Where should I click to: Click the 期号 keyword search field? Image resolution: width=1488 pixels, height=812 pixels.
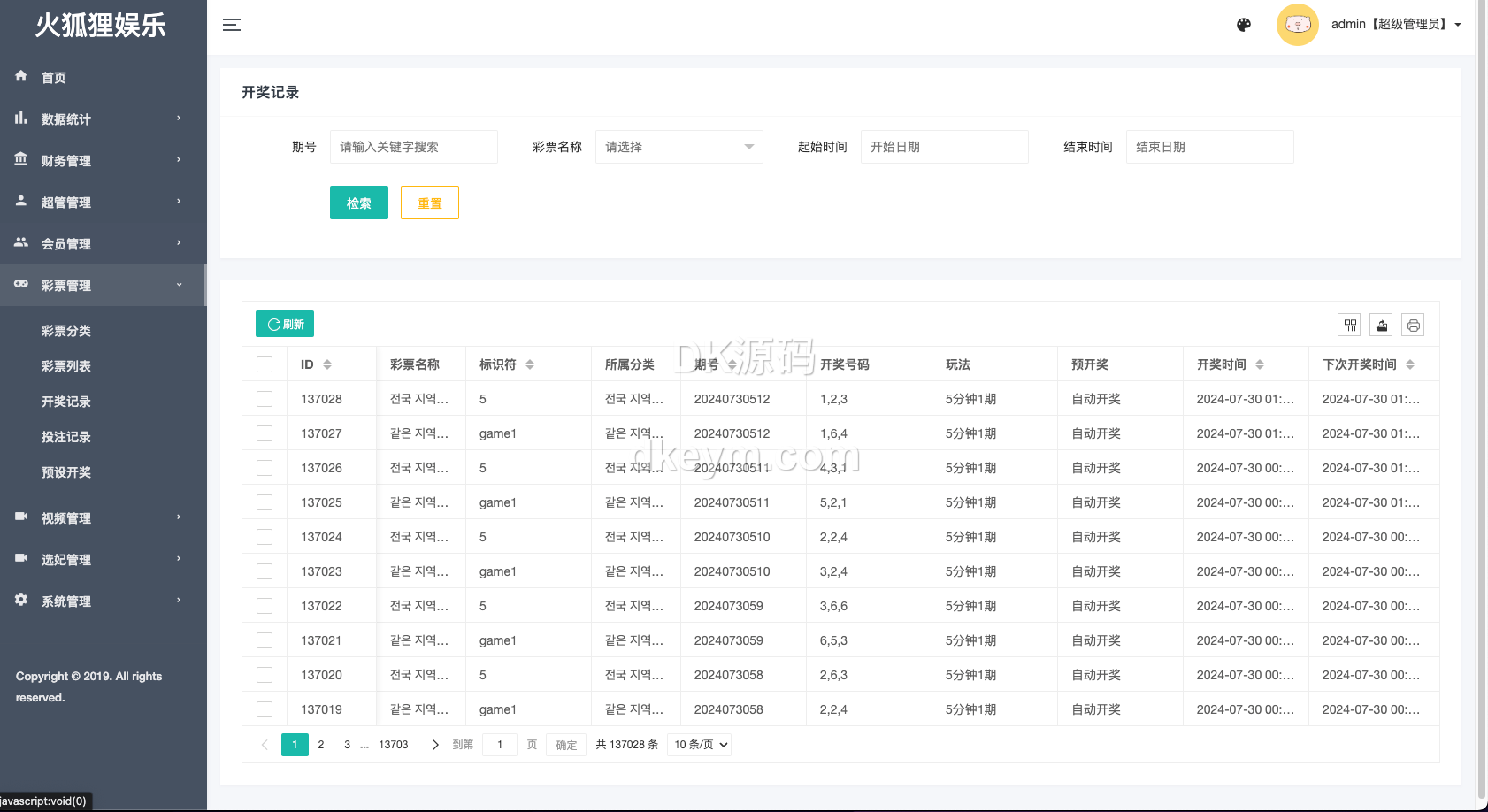(413, 147)
